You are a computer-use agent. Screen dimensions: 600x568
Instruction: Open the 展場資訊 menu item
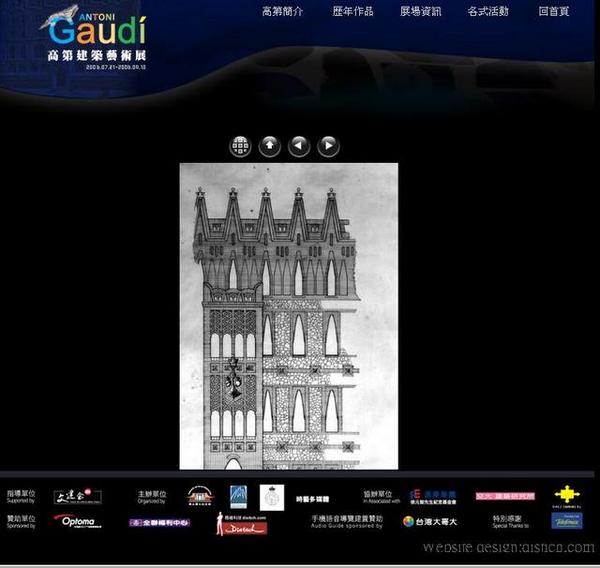pyautogui.click(x=420, y=11)
